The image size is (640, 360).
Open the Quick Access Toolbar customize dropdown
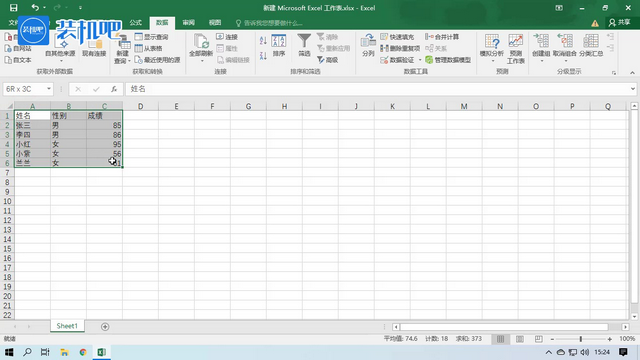[x=80, y=8]
